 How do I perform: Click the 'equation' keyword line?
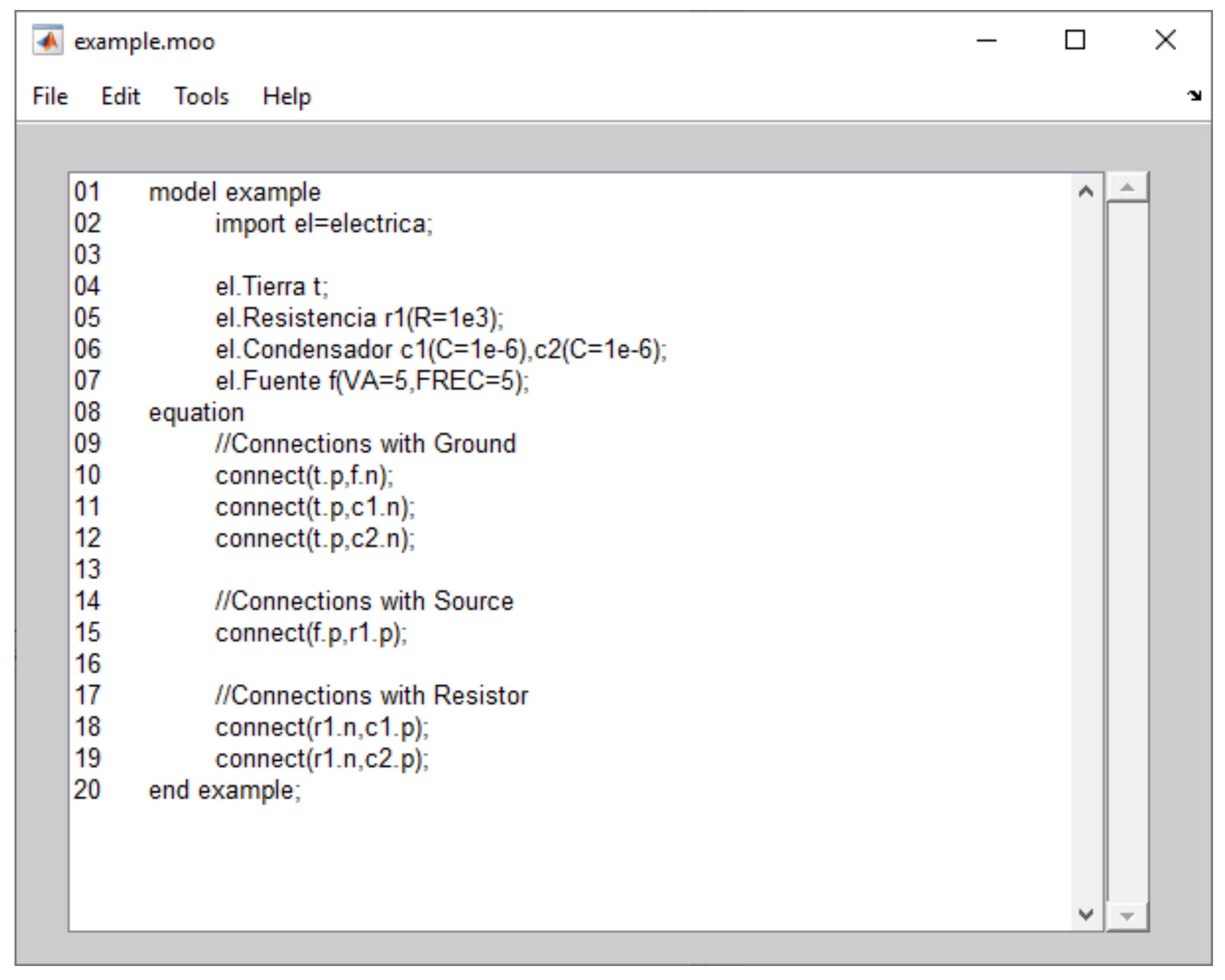pos(196,413)
